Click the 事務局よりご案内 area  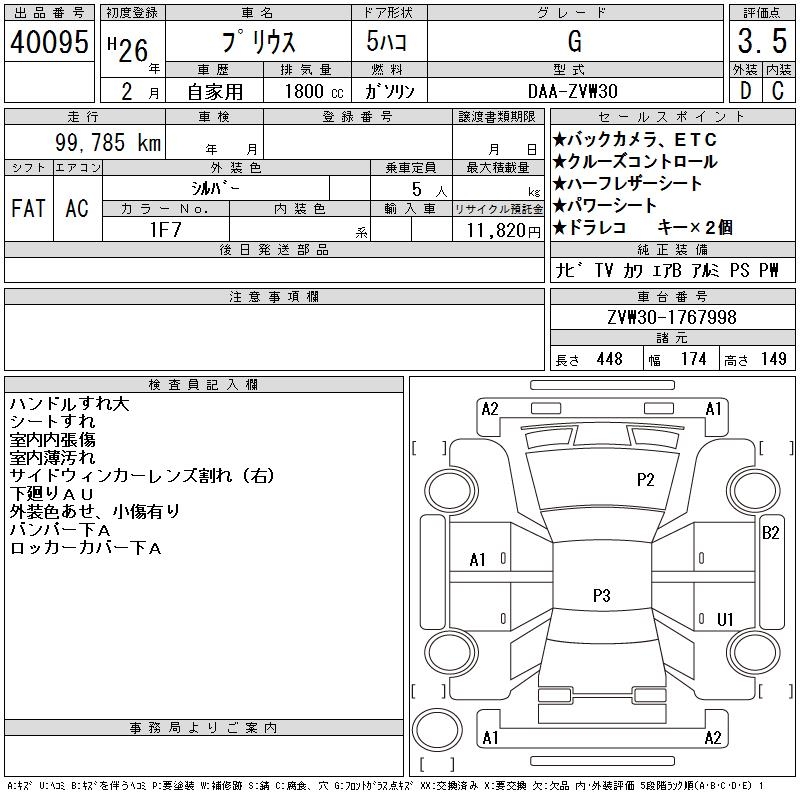tap(204, 756)
